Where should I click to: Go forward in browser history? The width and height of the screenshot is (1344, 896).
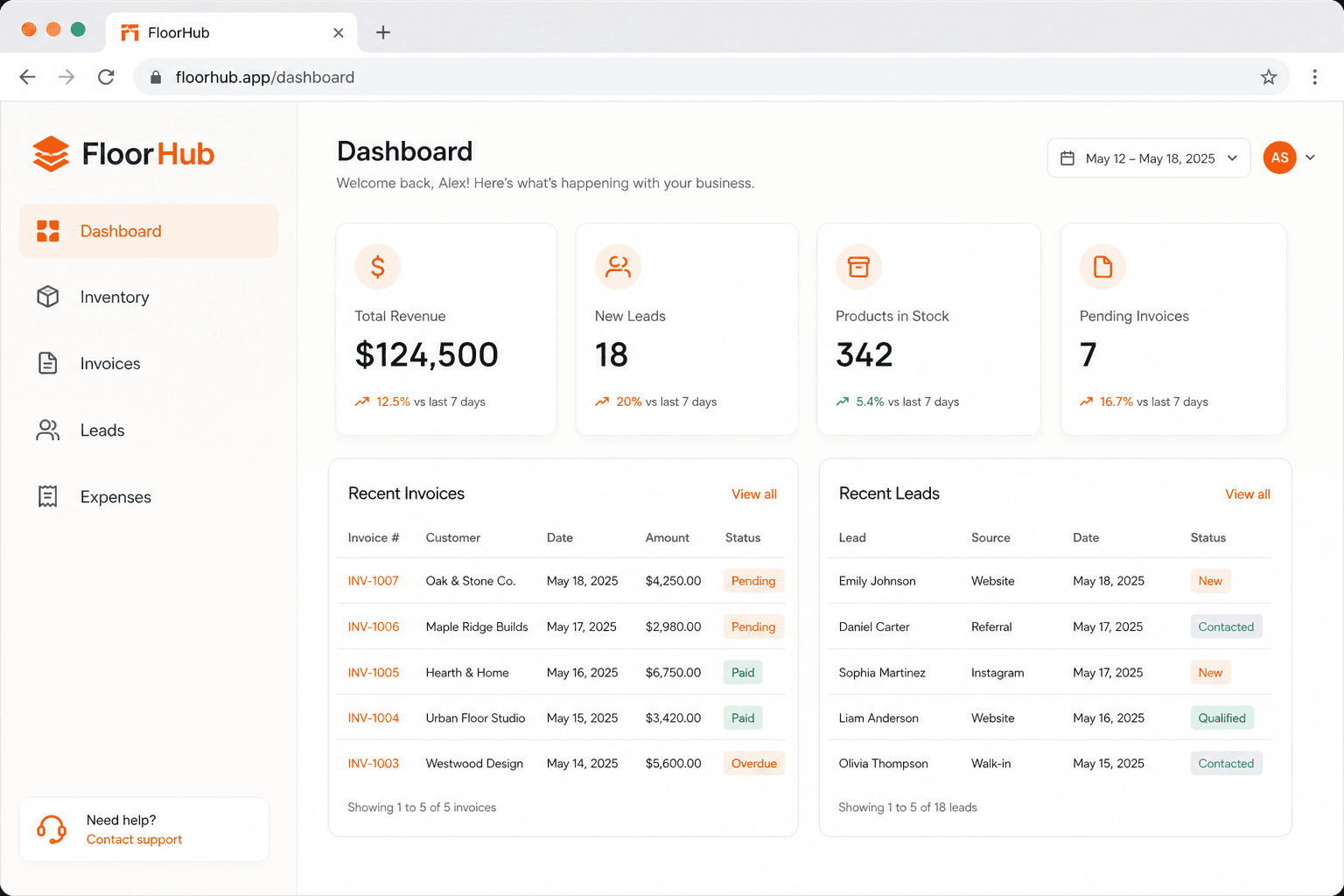coord(66,77)
